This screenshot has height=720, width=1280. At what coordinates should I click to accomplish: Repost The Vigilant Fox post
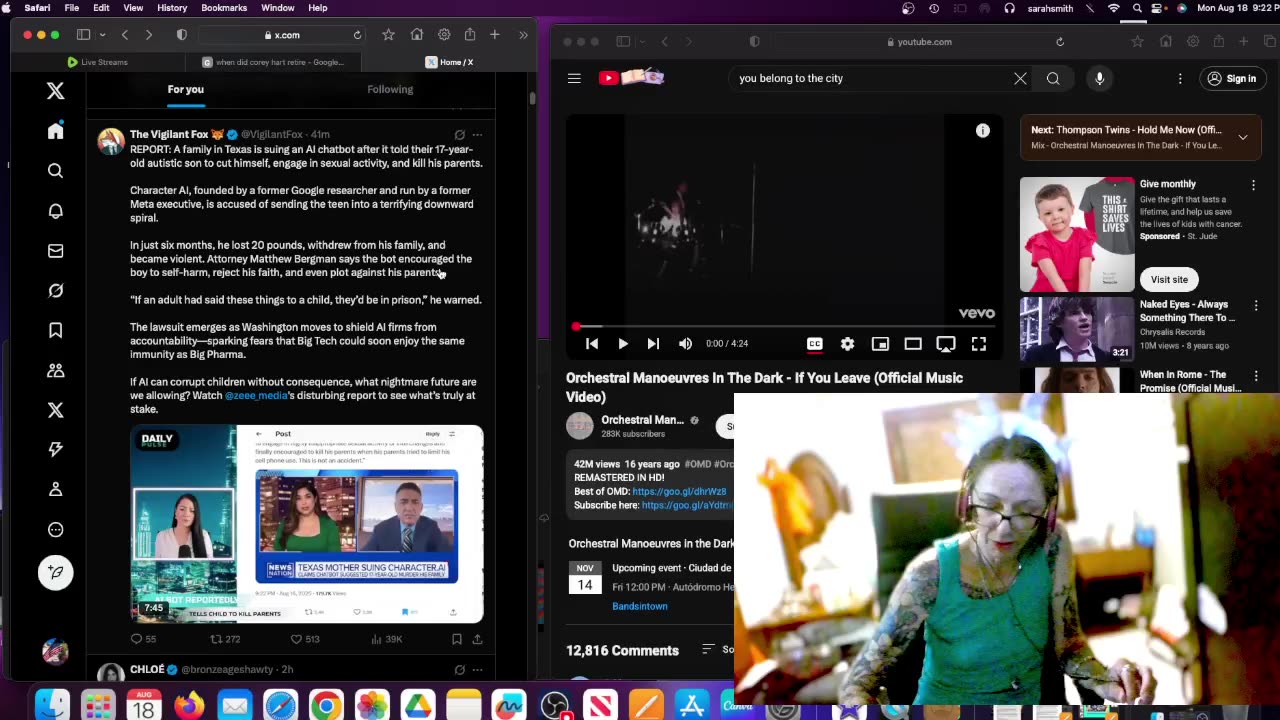[x=216, y=639]
